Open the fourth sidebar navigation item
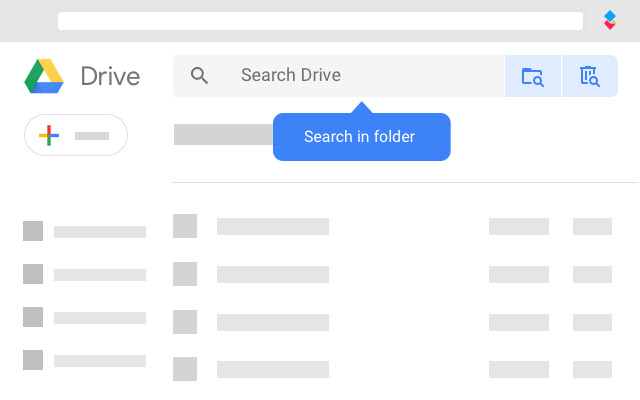The height and width of the screenshot is (400, 640). pyautogui.click(x=84, y=360)
